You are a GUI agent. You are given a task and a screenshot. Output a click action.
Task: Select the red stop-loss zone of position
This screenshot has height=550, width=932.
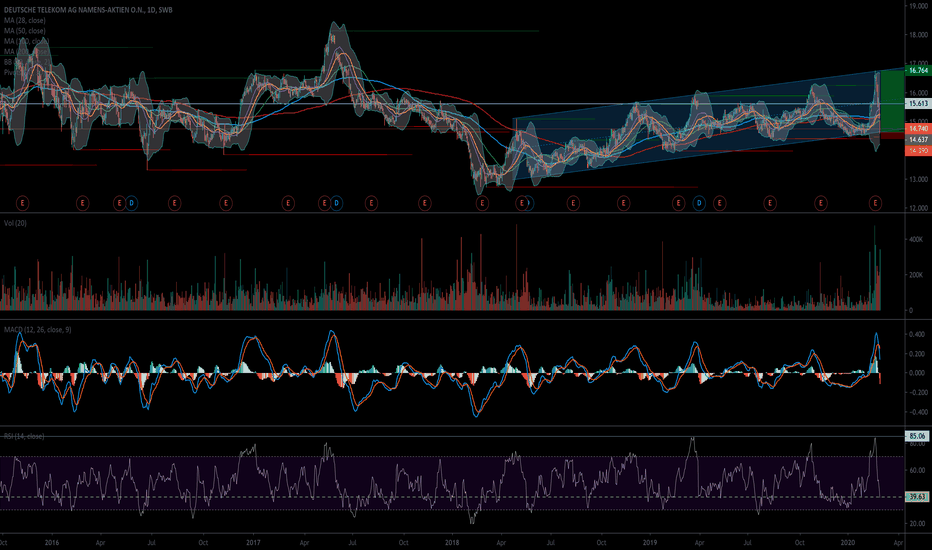892,136
